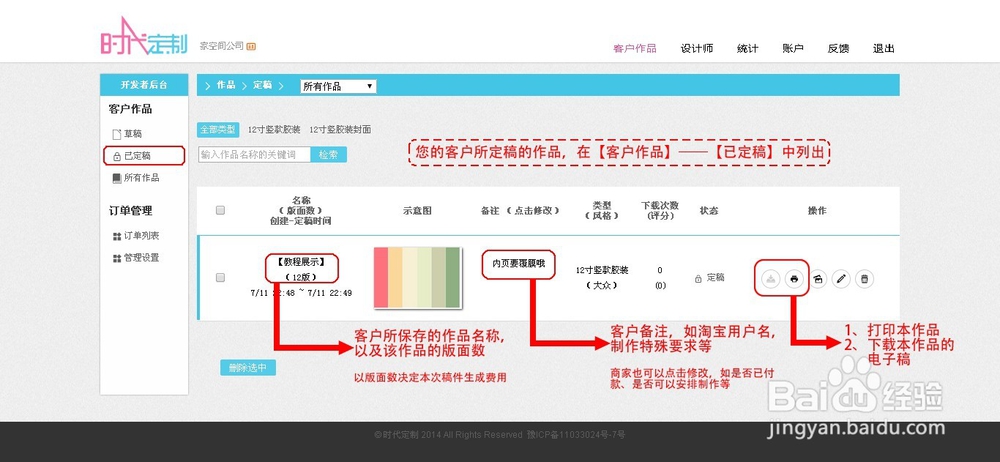
Task: Open 订单列表 in the sidebar
Action: click(136, 236)
